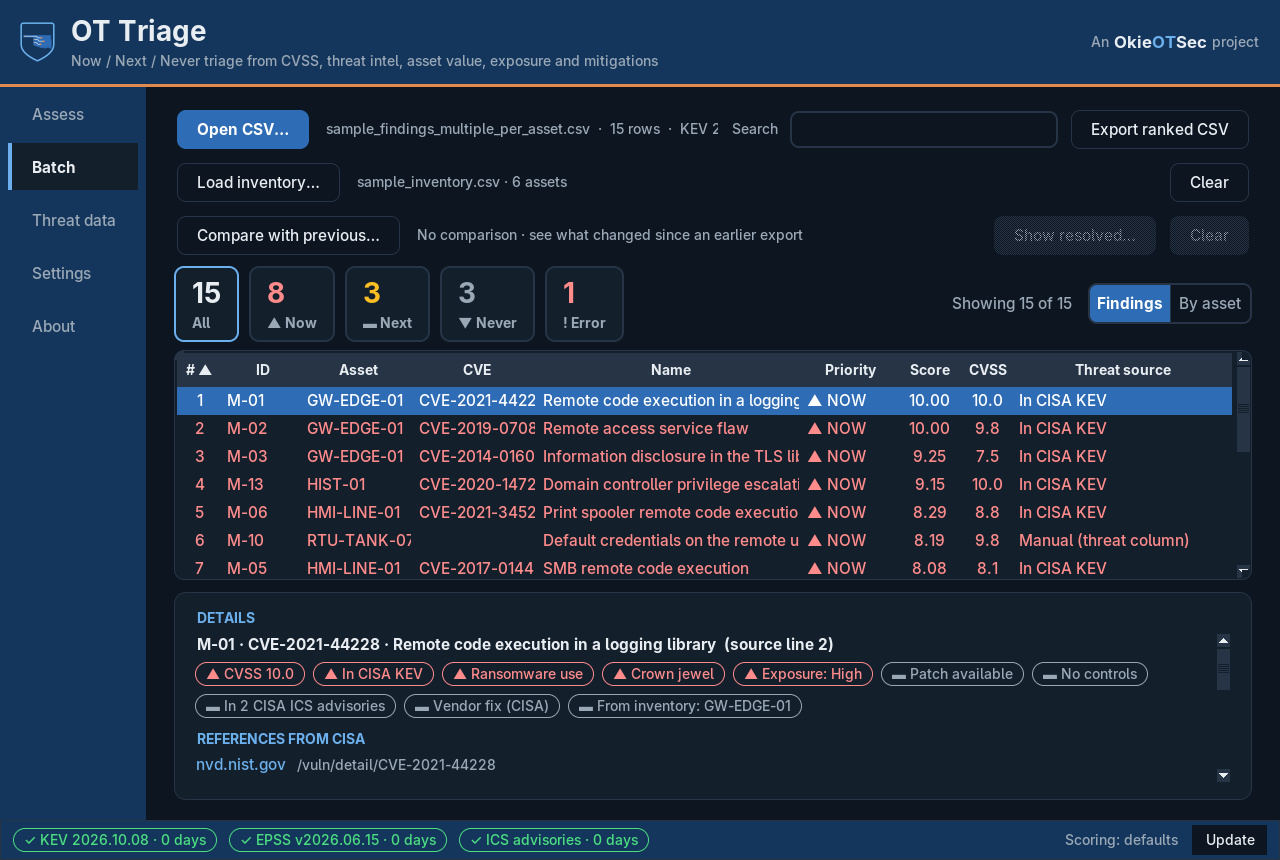Sort by the Threat source column header
The image size is (1280, 860).
[1123, 370]
